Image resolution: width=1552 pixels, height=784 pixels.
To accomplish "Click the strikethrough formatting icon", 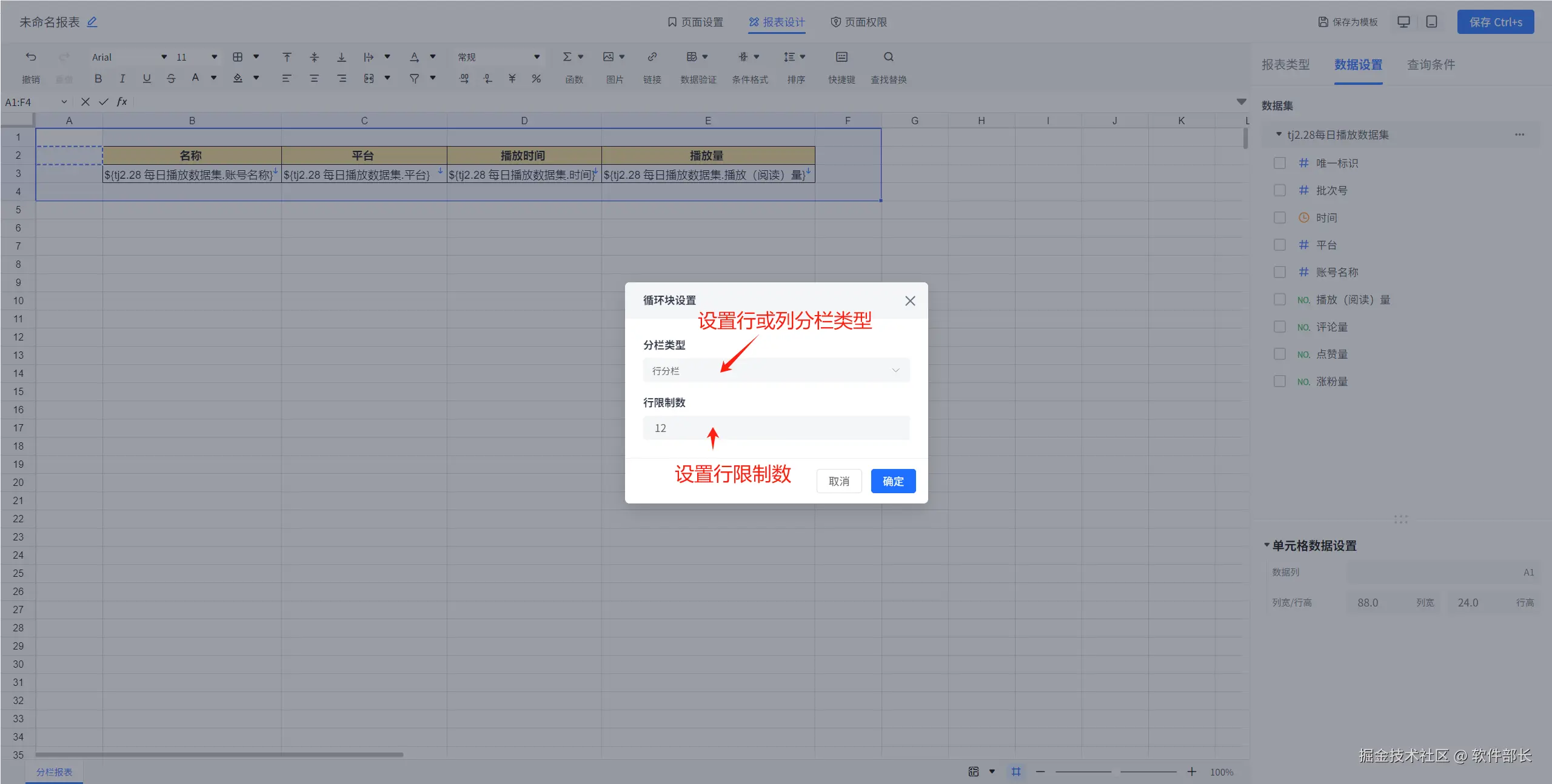I will pos(171,78).
